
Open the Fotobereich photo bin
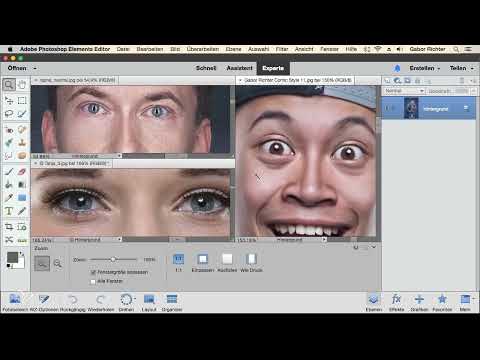[15, 303]
